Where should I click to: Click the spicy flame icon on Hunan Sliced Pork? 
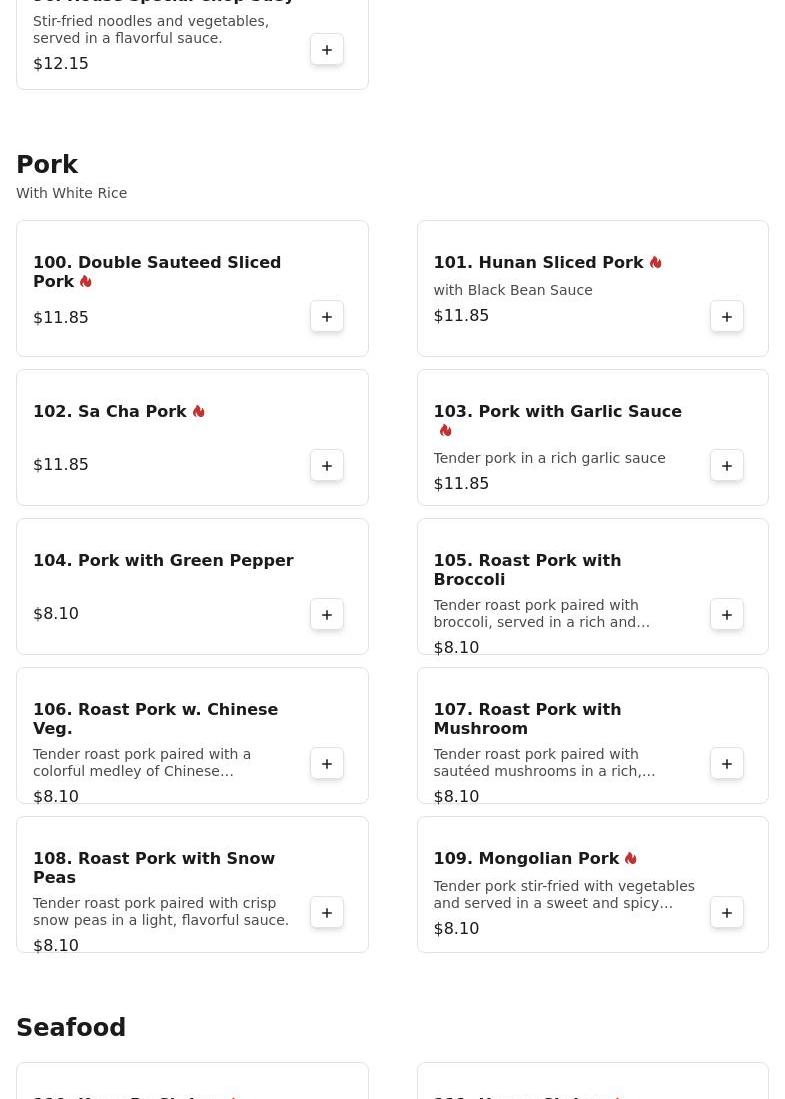656,263
